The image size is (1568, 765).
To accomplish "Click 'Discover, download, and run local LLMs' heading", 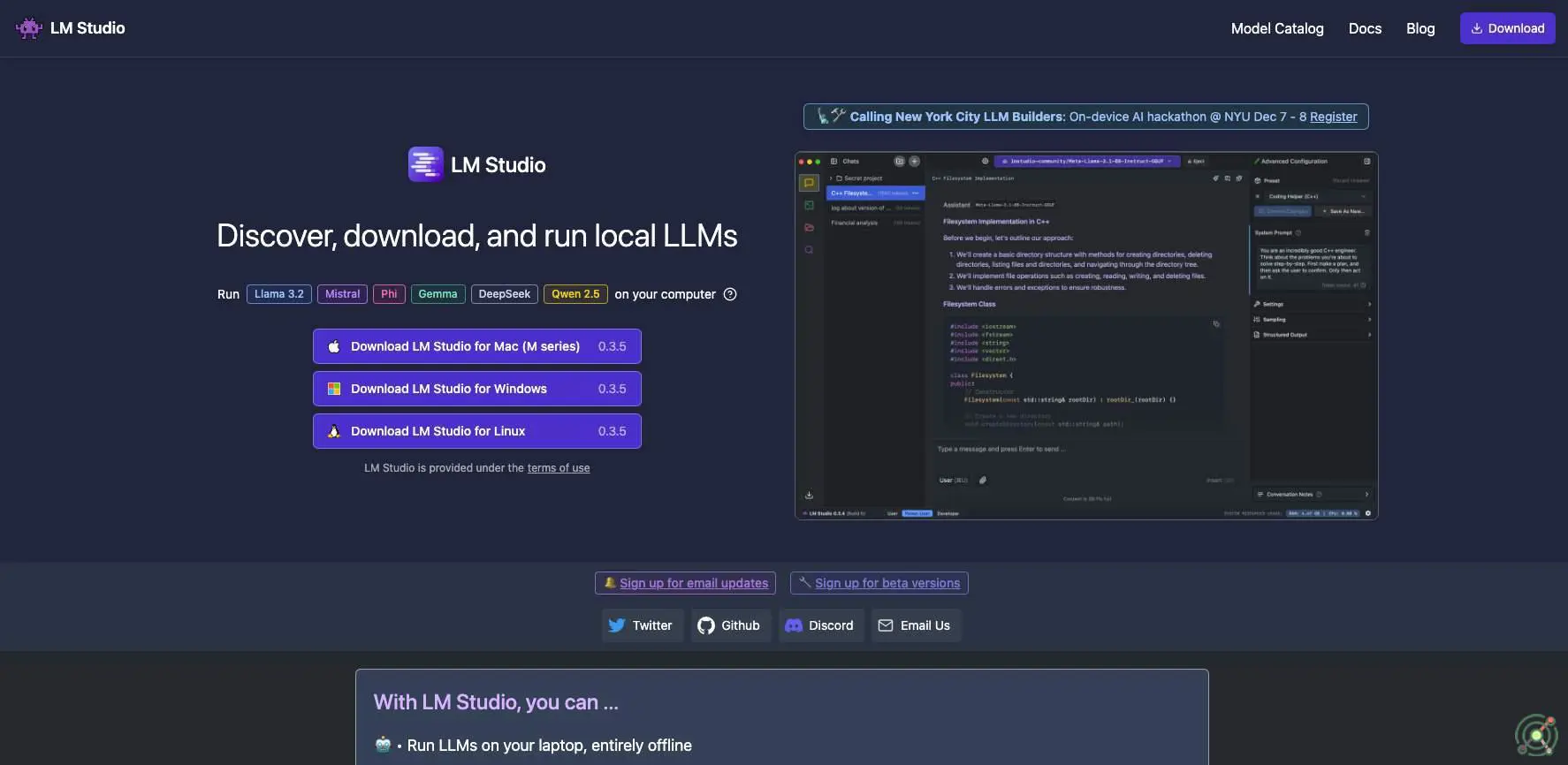I will tap(477, 236).
